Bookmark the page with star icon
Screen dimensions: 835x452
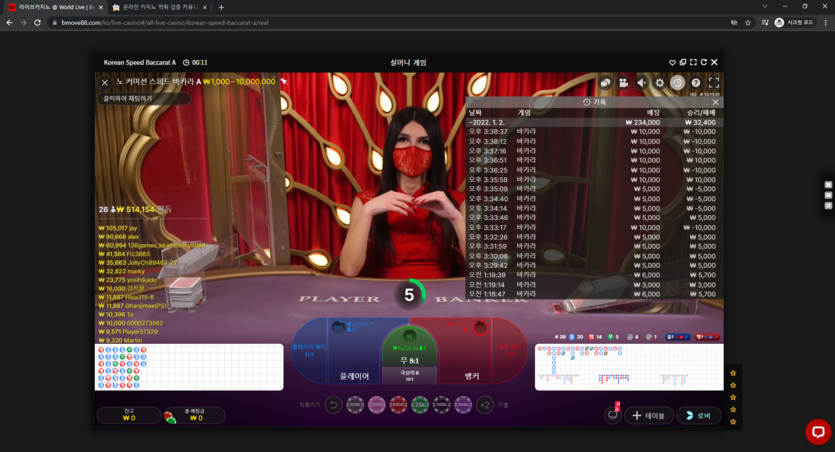748,22
